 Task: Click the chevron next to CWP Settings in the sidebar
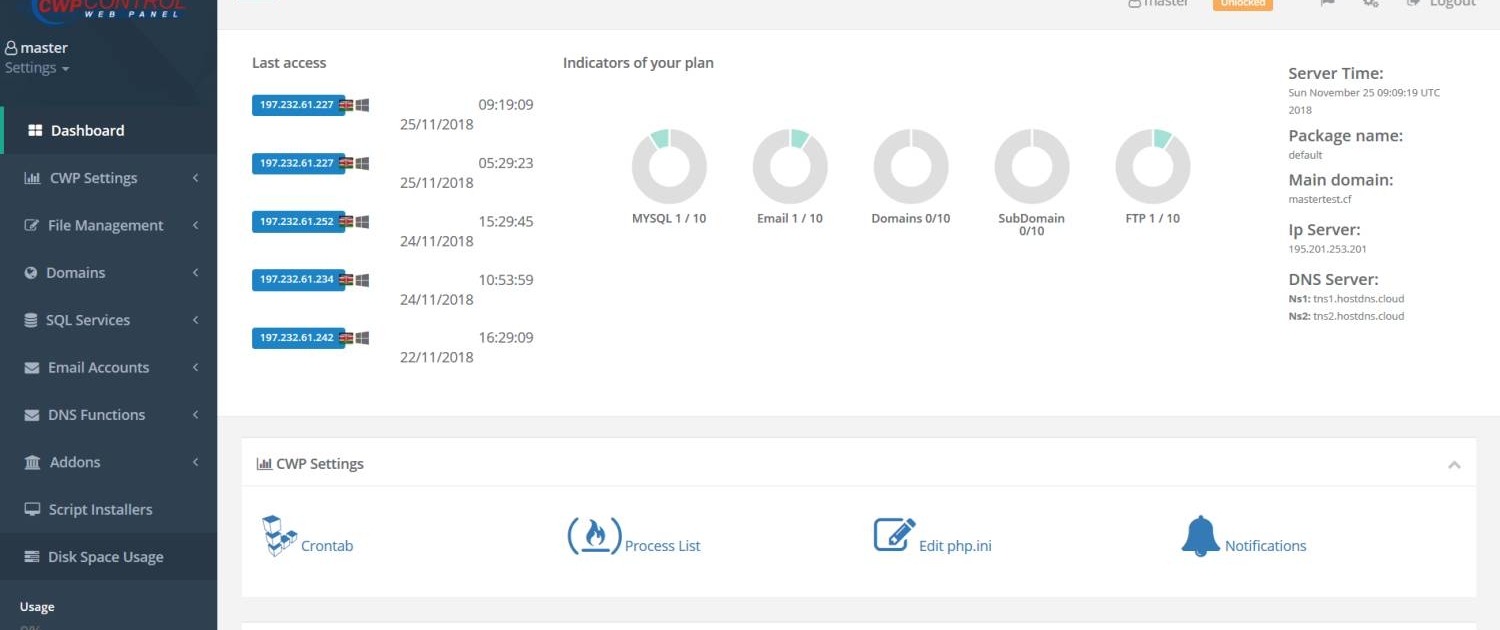tap(196, 178)
